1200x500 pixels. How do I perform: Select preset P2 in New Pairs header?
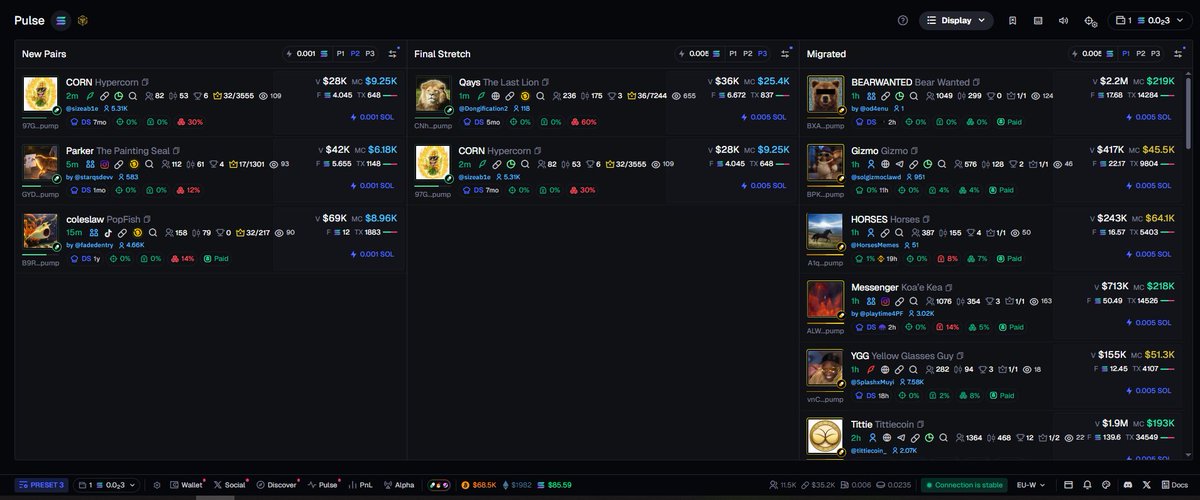pos(355,53)
